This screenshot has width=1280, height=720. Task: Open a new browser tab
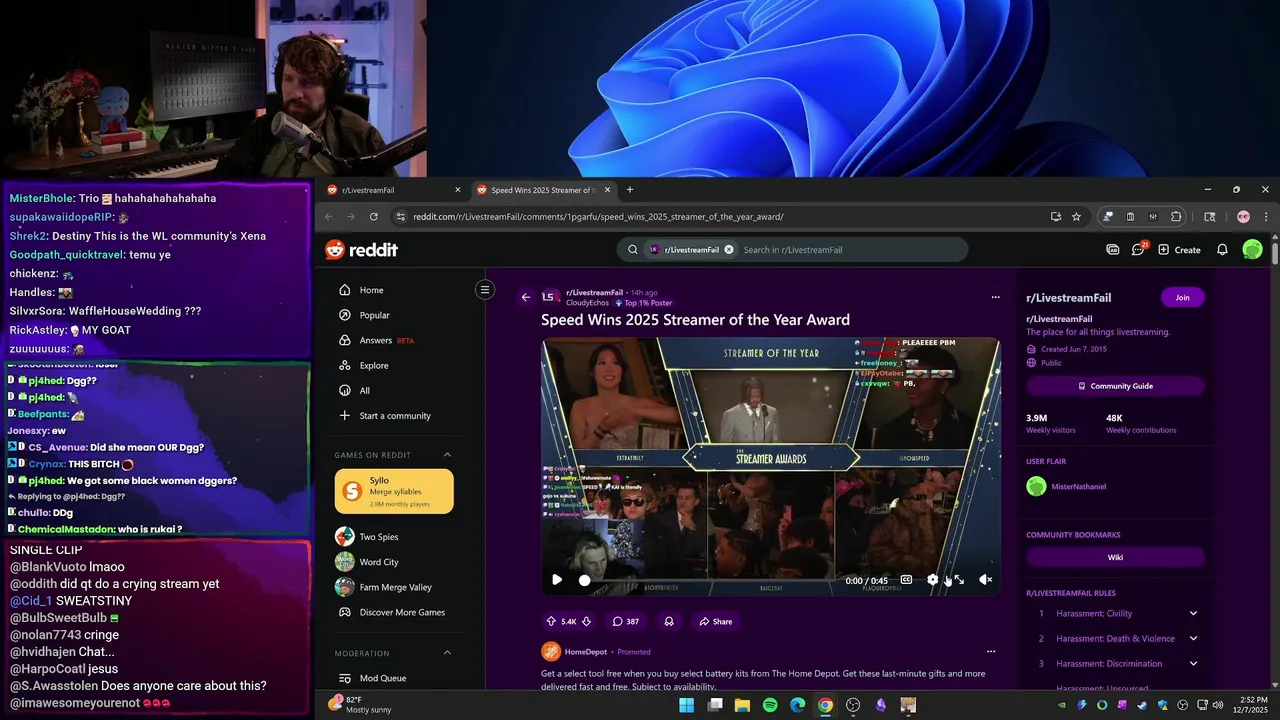[630, 190]
